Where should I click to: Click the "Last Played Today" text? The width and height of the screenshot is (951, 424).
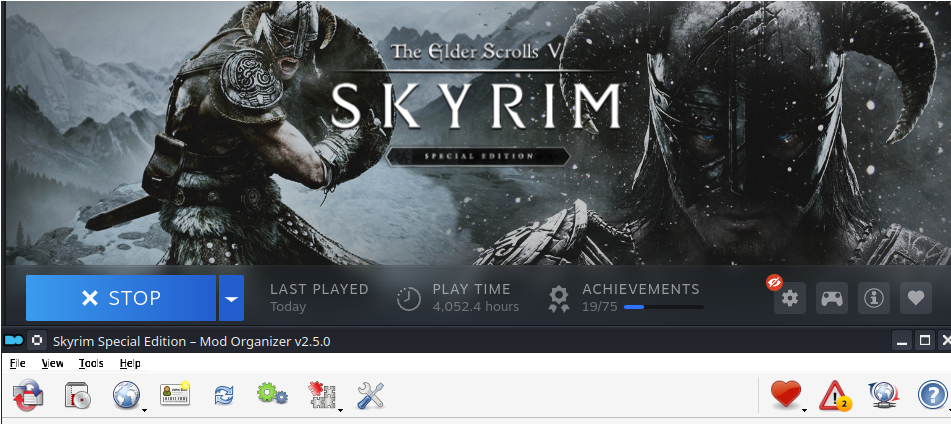pos(319,297)
